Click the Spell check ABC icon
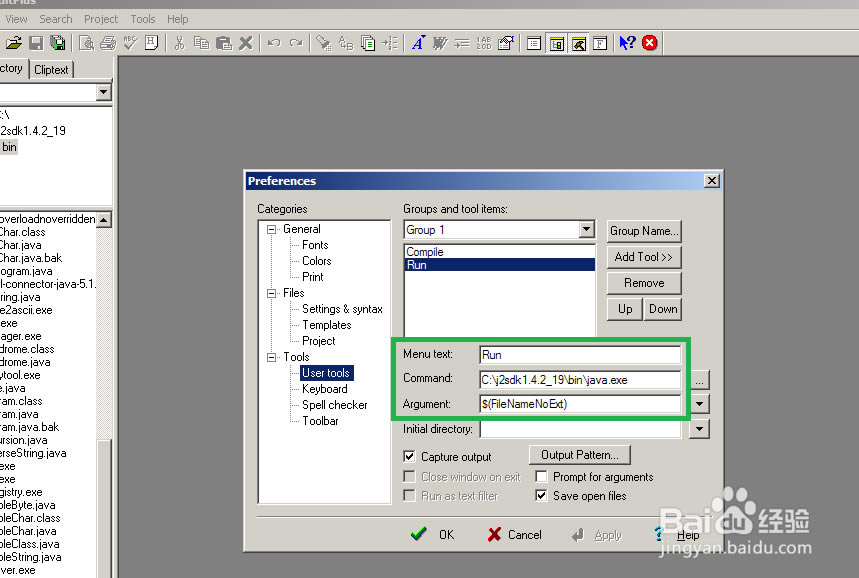Image resolution: width=859 pixels, height=578 pixels. point(130,43)
